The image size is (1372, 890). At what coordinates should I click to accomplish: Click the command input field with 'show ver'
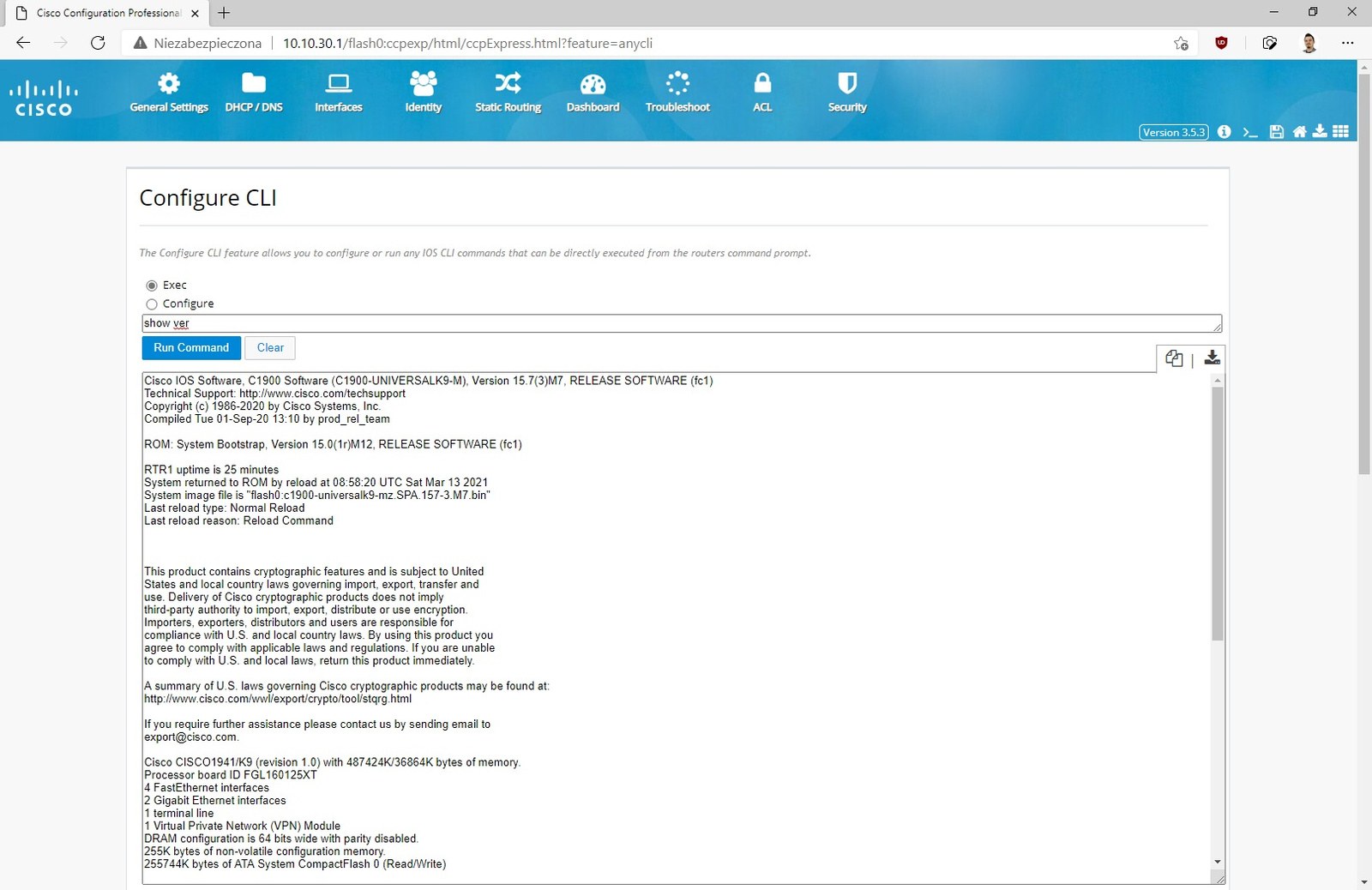coord(681,323)
